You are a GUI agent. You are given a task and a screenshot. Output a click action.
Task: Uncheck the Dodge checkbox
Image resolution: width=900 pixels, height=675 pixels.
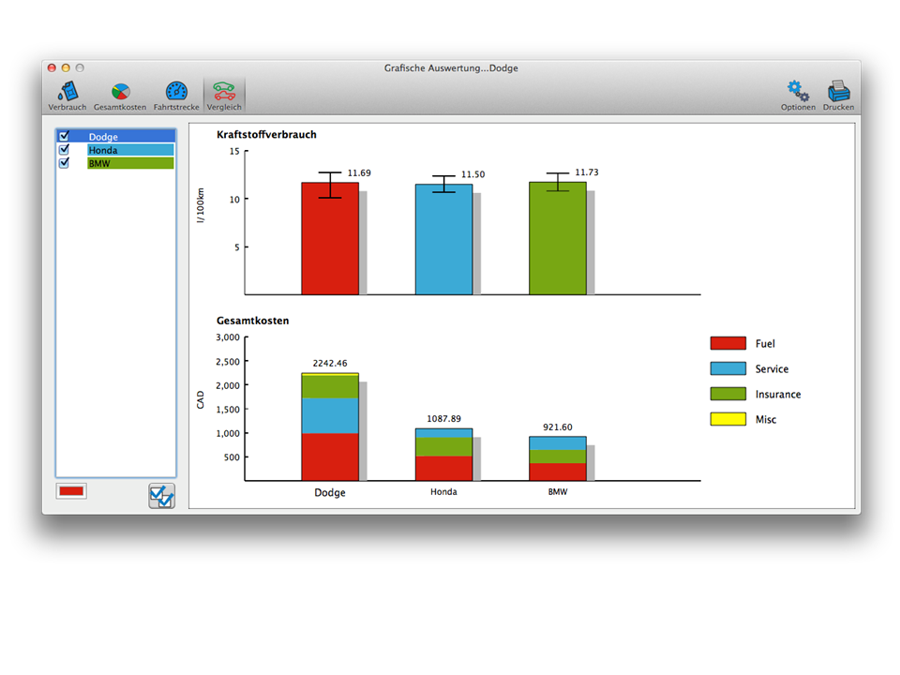[x=65, y=136]
